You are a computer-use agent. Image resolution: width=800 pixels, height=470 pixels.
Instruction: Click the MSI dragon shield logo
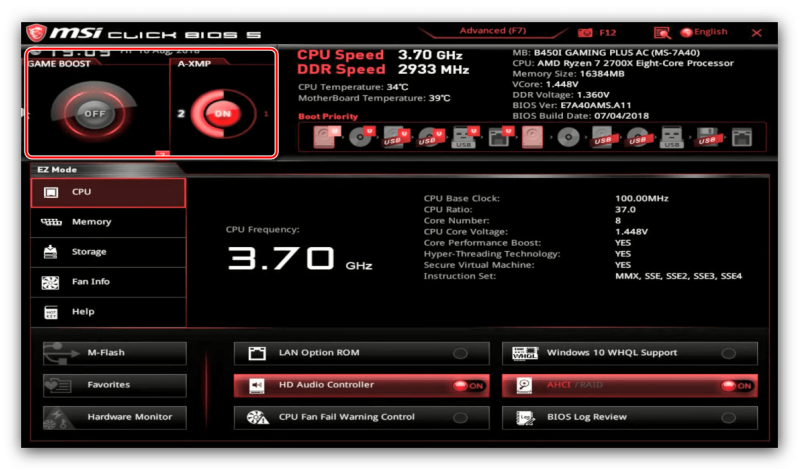click(x=36, y=33)
